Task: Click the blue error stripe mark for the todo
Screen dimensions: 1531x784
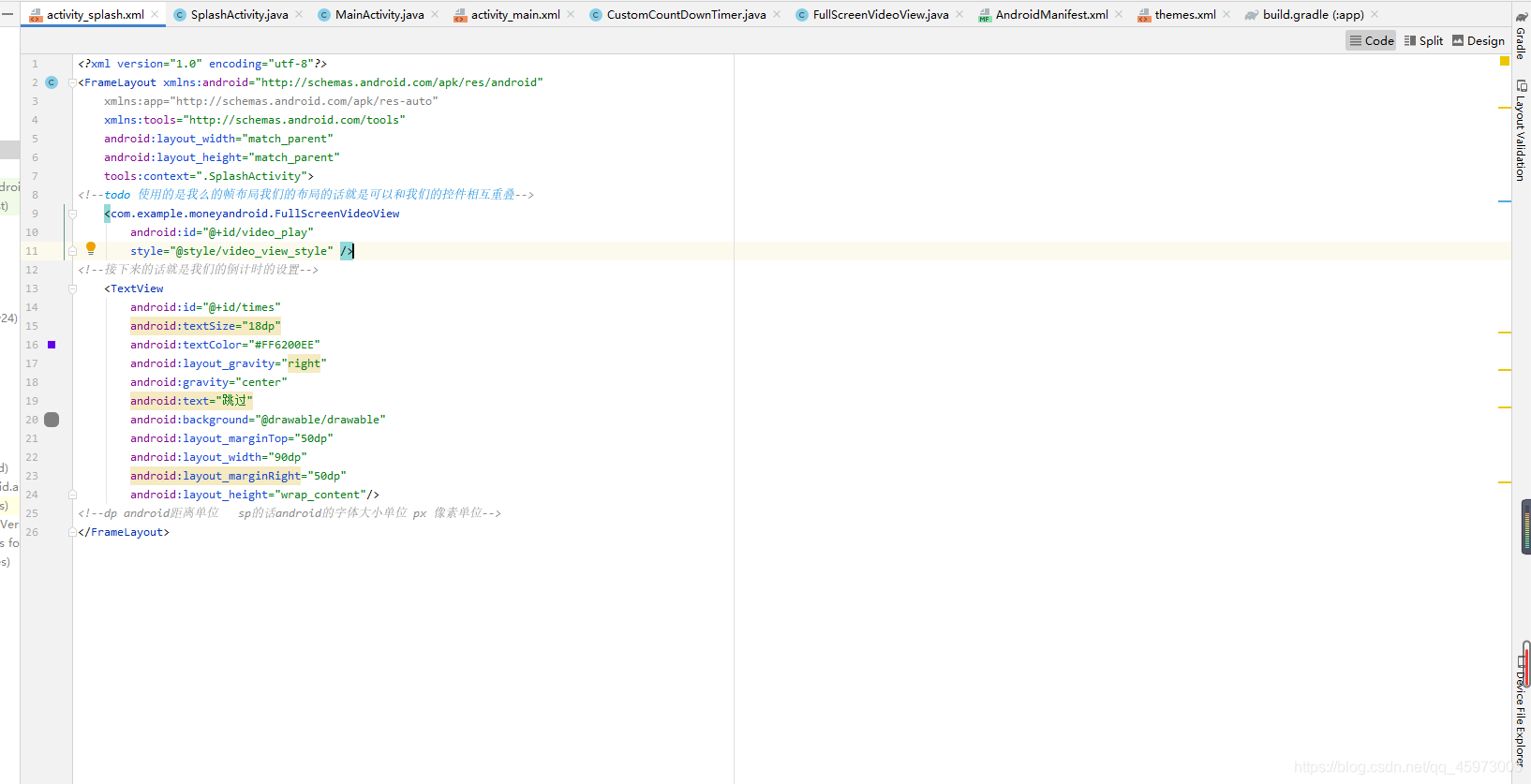Action: [1505, 201]
